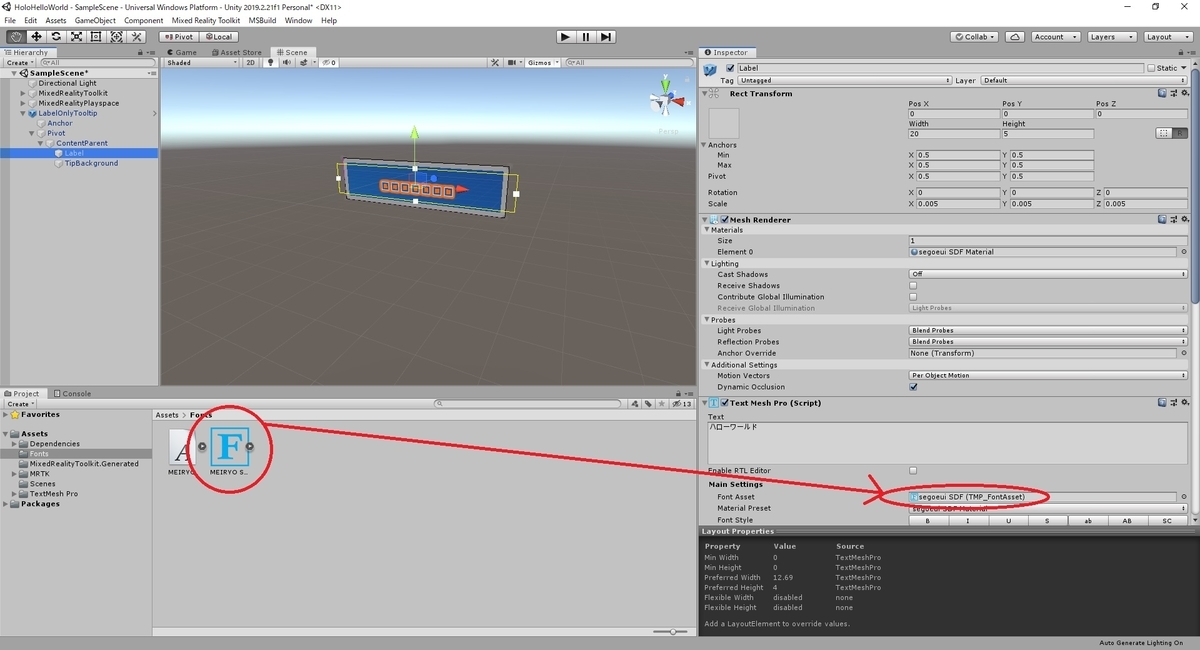Disable Dynamic Occlusion checkbox
Viewport: 1200px width, 650px height.
coord(913,387)
